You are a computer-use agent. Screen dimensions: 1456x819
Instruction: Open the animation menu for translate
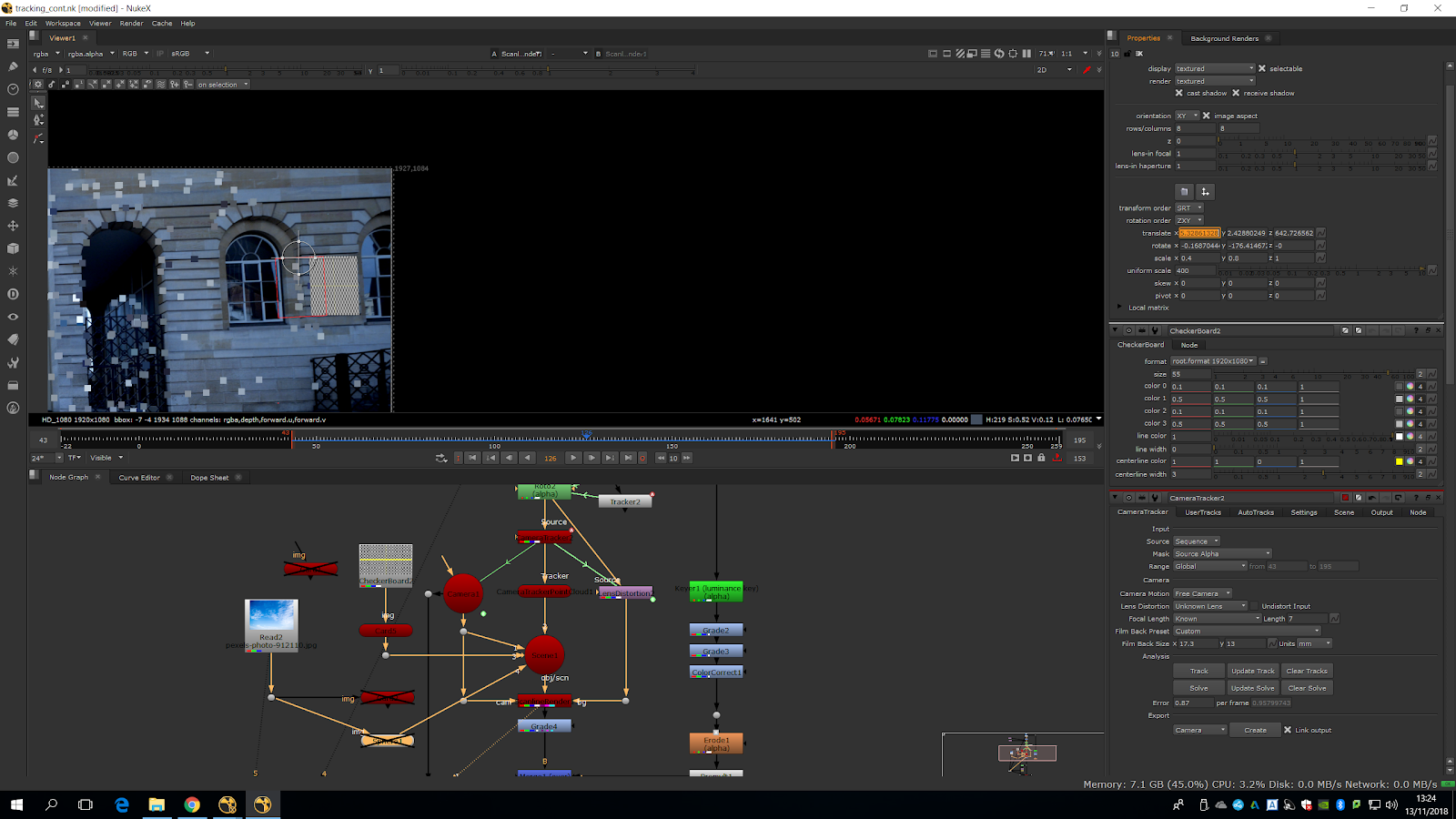(x=1320, y=233)
